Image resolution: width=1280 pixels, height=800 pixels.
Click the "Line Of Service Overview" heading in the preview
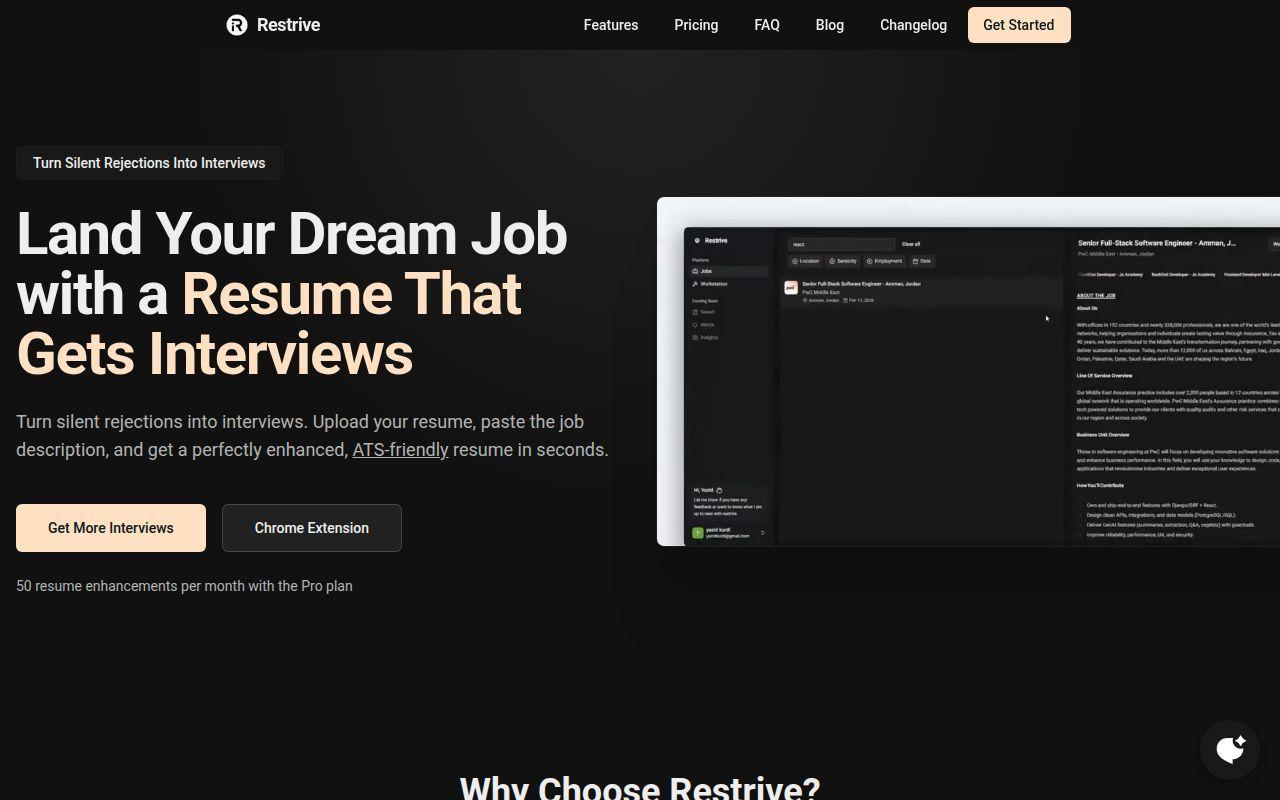1105,376
